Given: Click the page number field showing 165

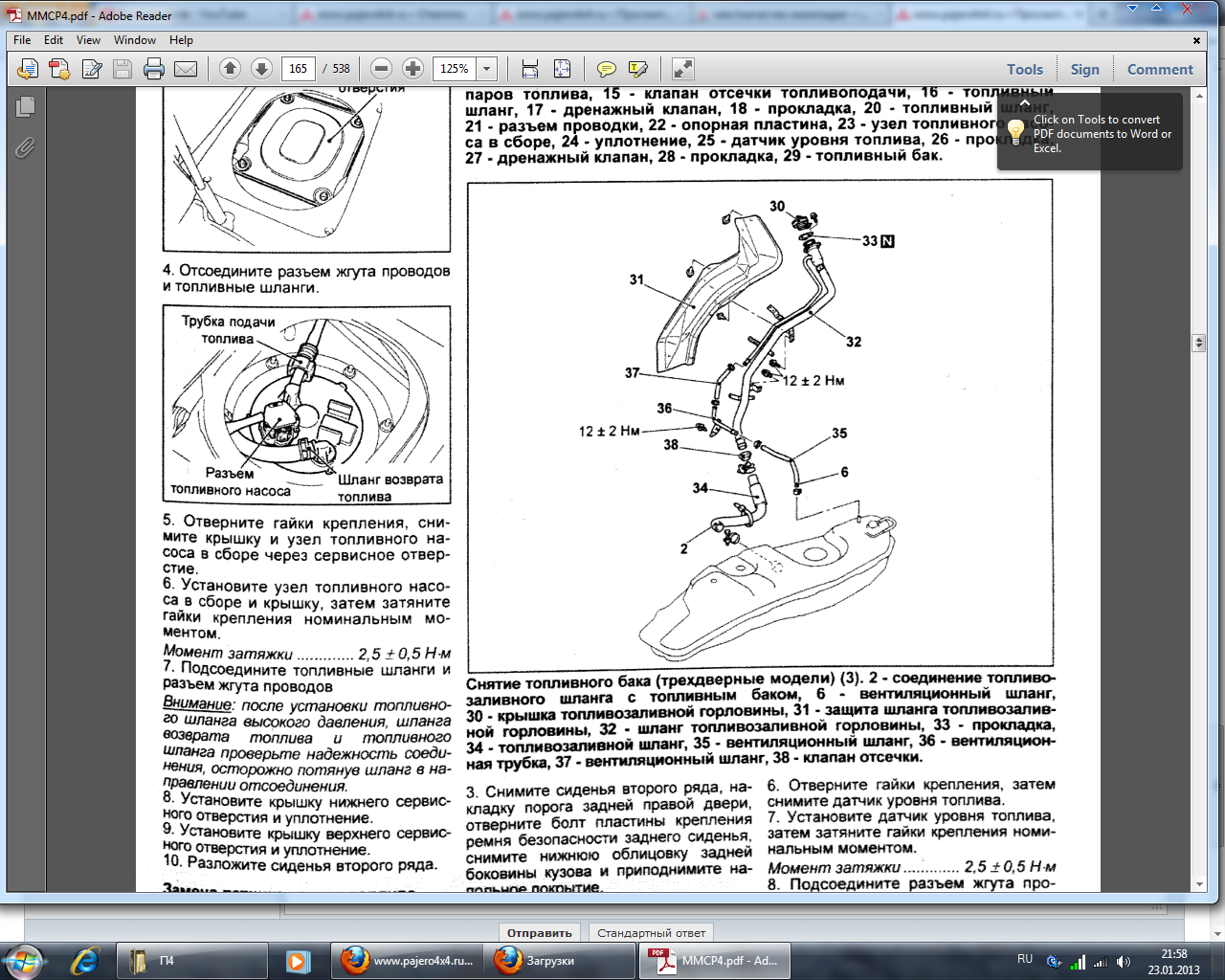Looking at the screenshot, I should pyautogui.click(x=299, y=69).
